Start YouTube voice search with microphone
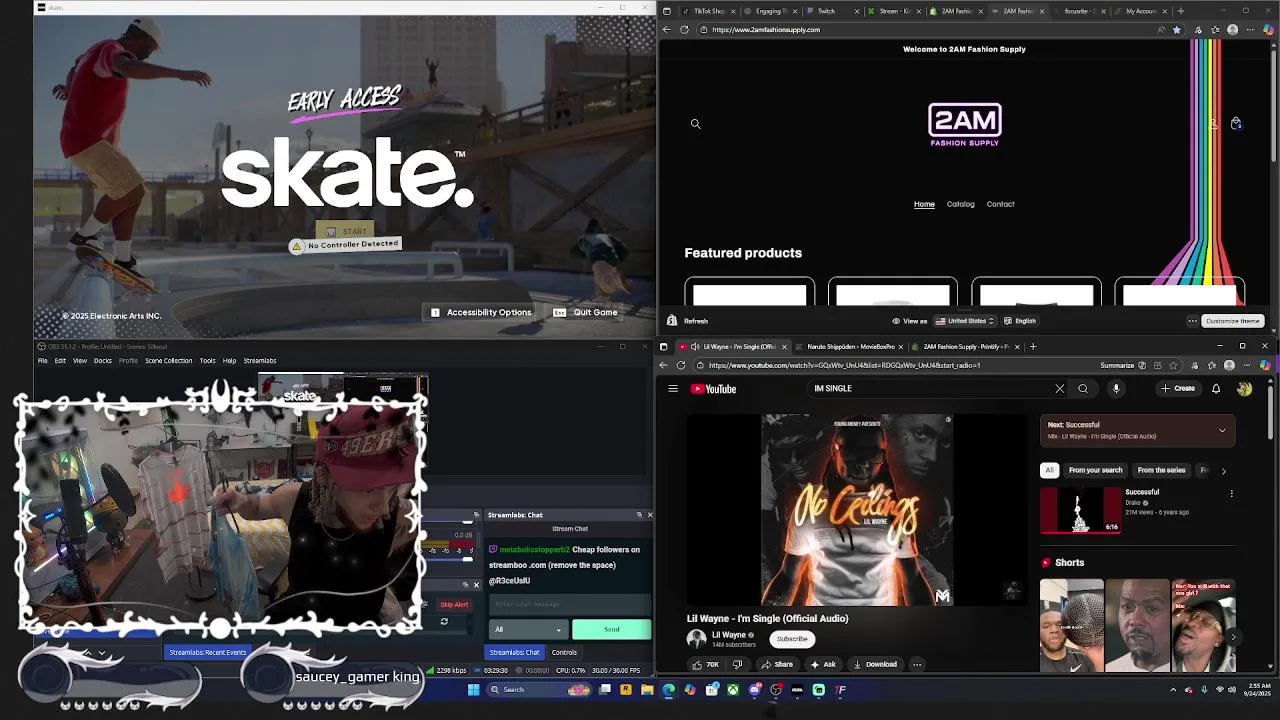 1116,389
